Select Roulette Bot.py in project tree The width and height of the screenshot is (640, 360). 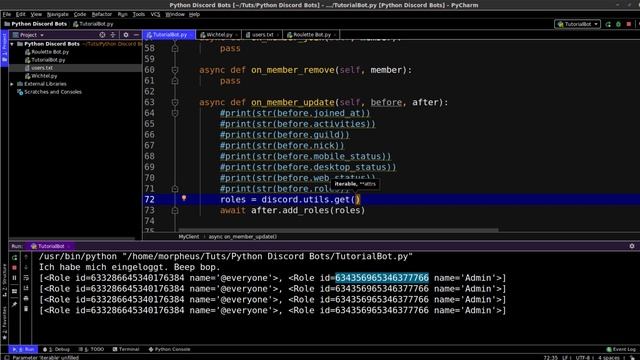[50, 52]
